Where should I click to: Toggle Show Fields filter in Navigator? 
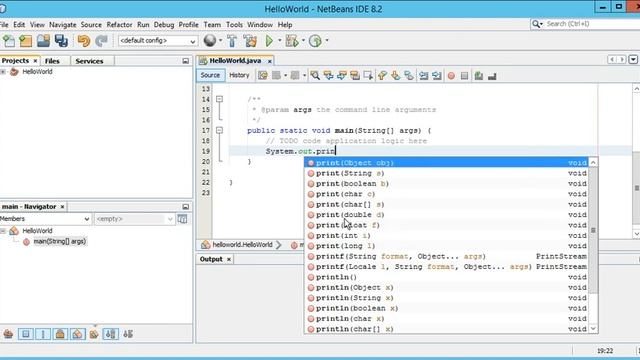26,334
